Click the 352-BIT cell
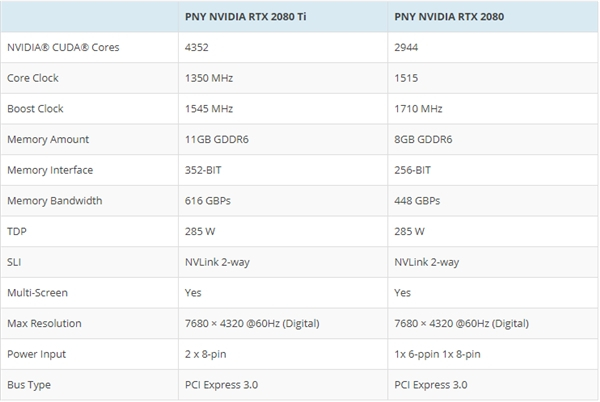600x402 pixels. [x=204, y=170]
